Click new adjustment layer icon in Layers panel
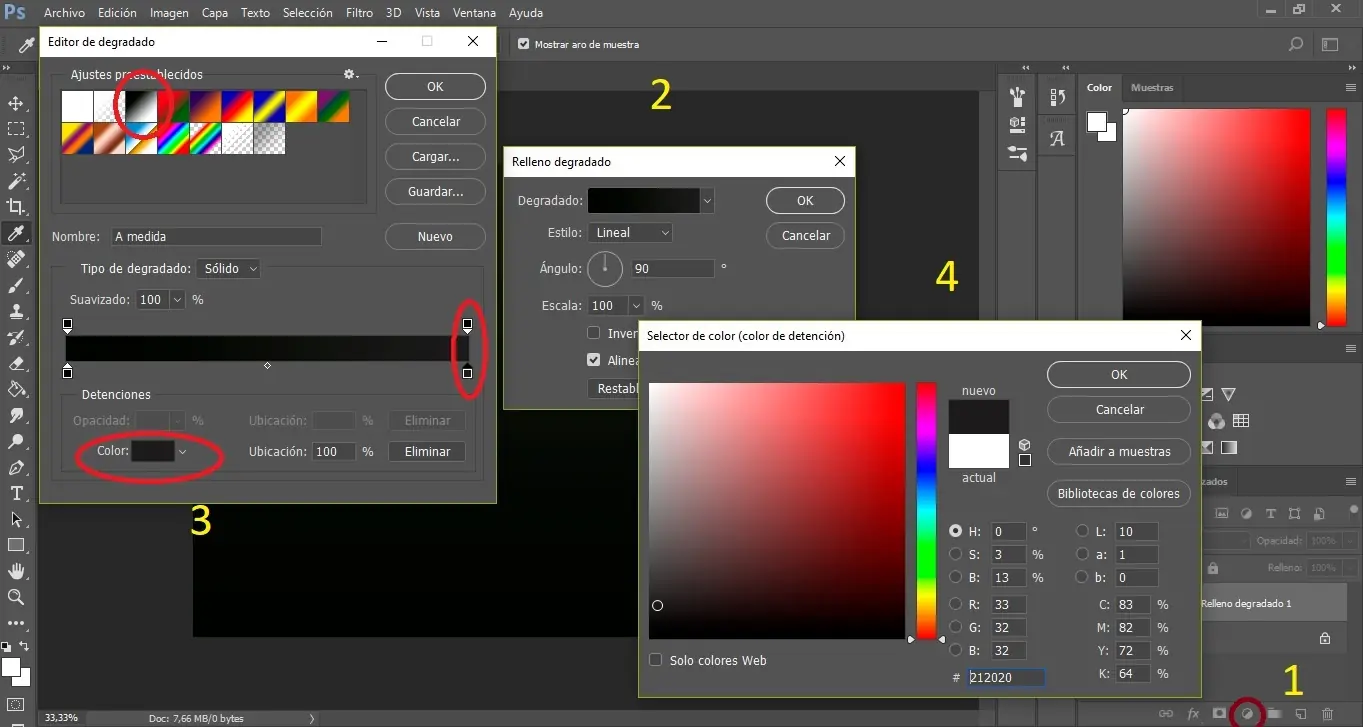The height and width of the screenshot is (727, 1363). (x=1247, y=713)
